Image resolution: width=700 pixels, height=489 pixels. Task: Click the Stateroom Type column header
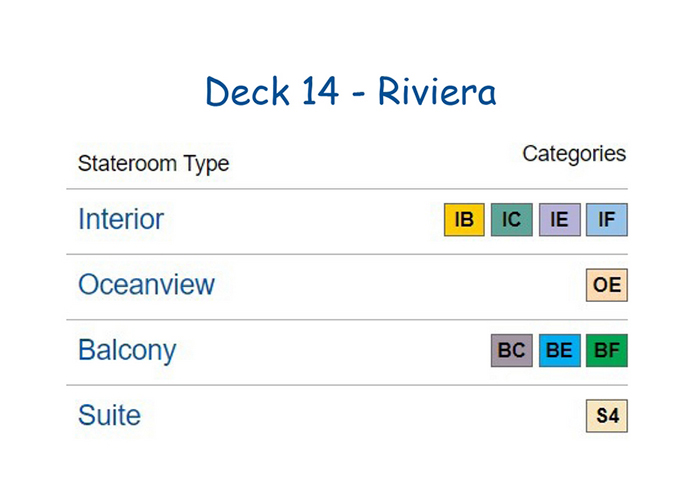pyautogui.click(x=153, y=163)
